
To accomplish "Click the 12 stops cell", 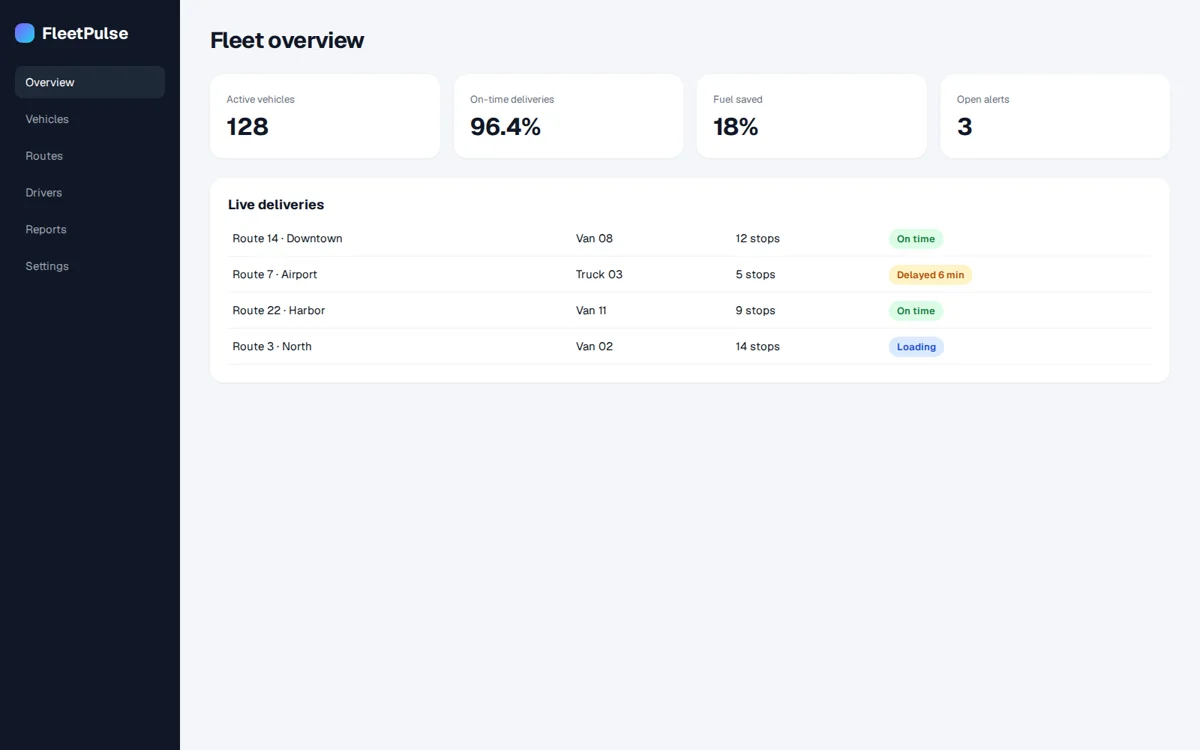I will pos(757,239).
